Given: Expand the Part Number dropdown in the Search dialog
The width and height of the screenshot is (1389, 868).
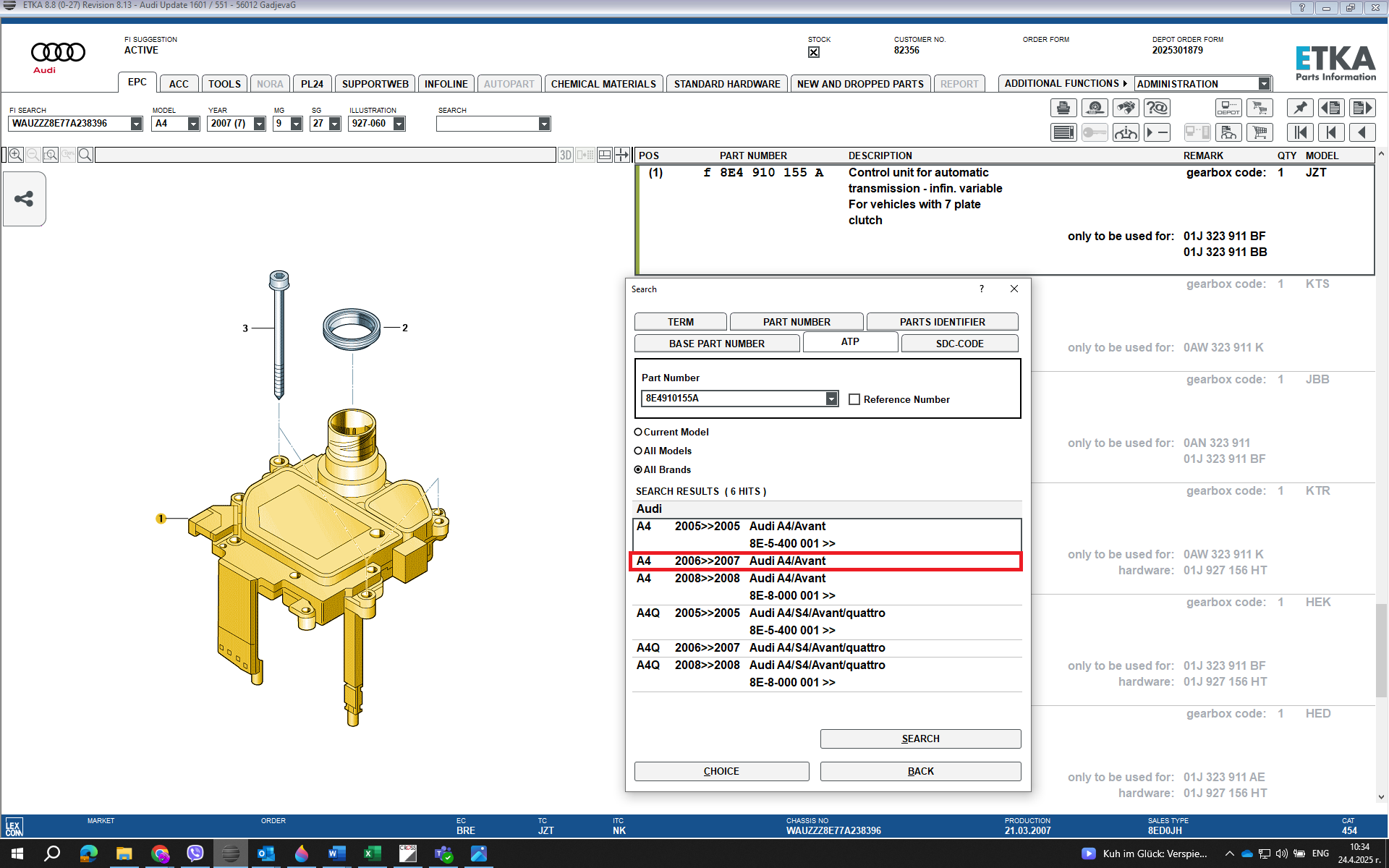Looking at the screenshot, I should point(832,399).
